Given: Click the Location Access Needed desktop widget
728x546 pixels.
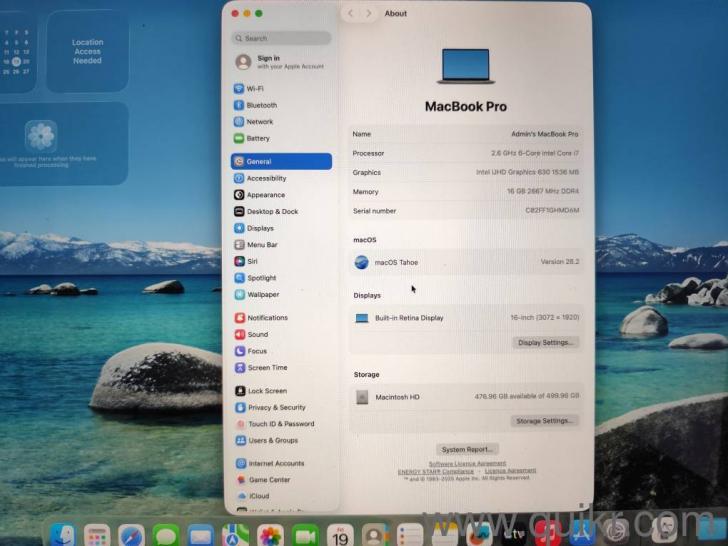Looking at the screenshot, I should (x=87, y=52).
